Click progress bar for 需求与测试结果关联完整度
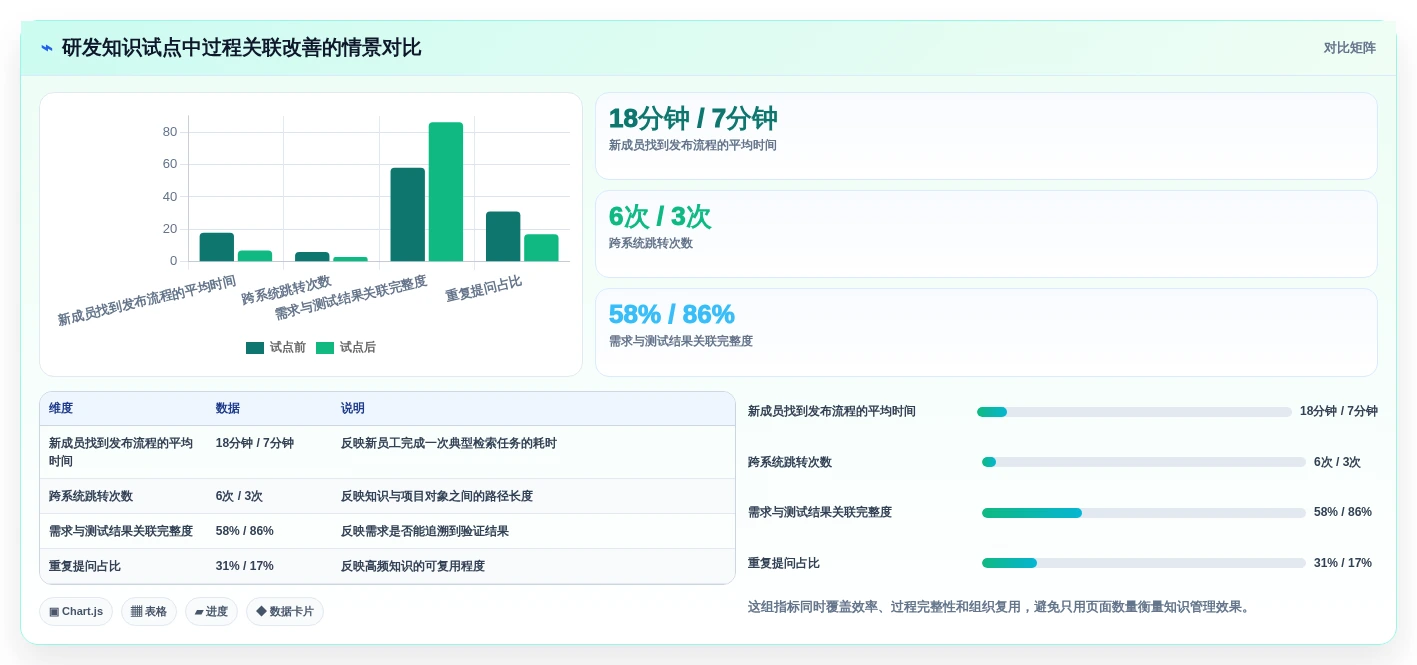This screenshot has width=1417, height=665. 1144,513
